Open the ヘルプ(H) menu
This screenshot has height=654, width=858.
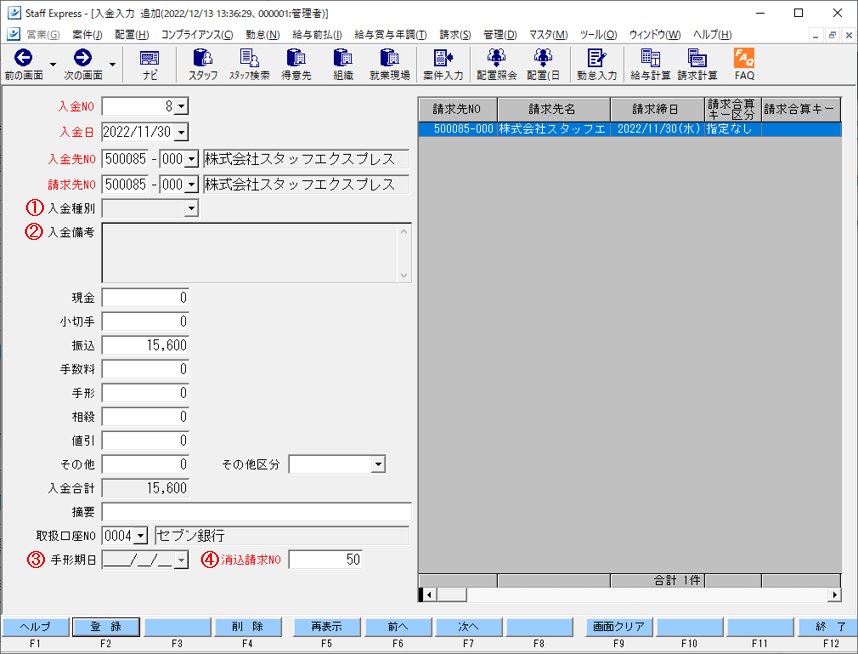[712, 35]
